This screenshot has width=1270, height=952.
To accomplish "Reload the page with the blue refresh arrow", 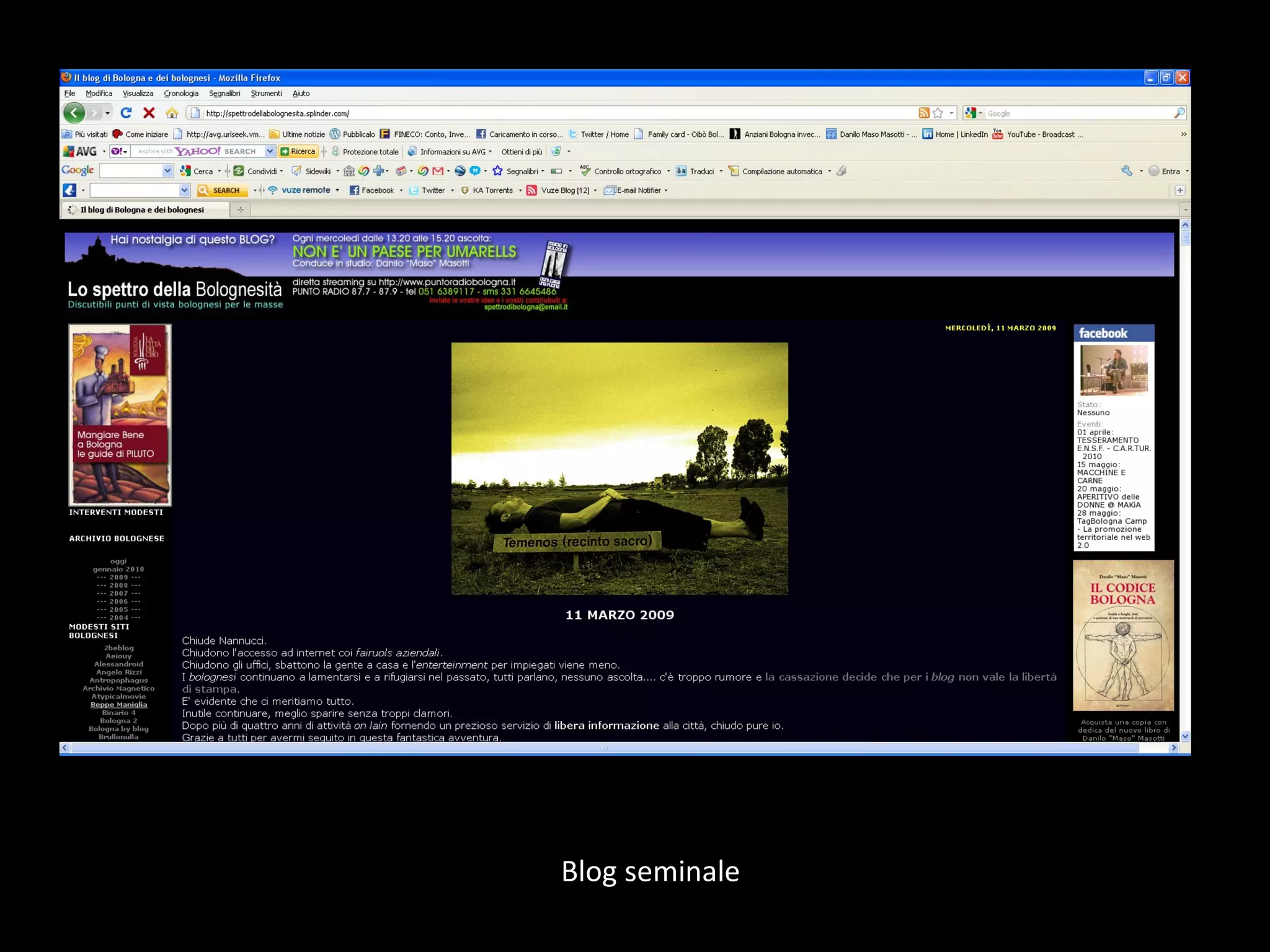I will [x=126, y=113].
